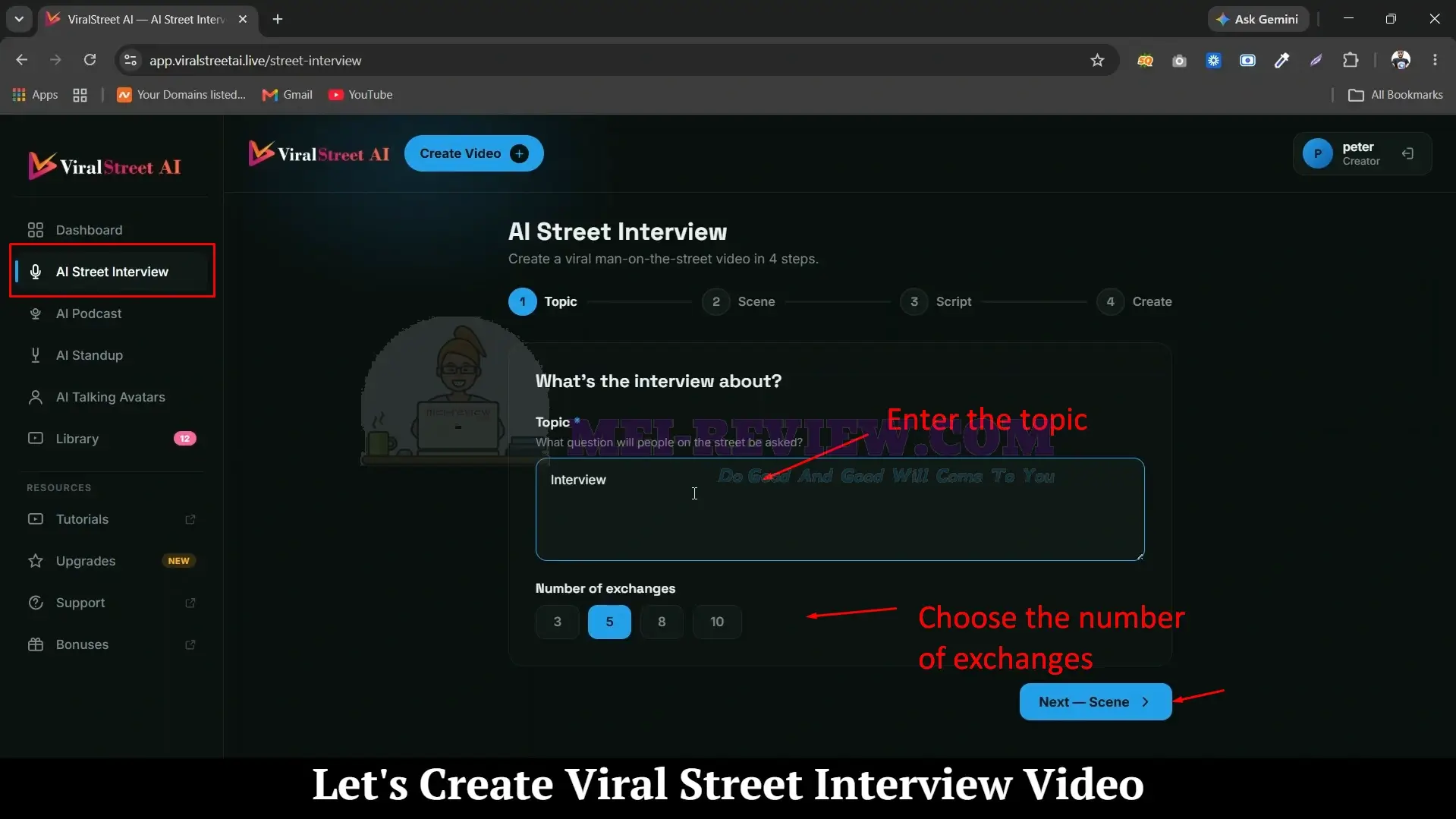Select 8 exchanges
The height and width of the screenshot is (819, 1456).
662,622
